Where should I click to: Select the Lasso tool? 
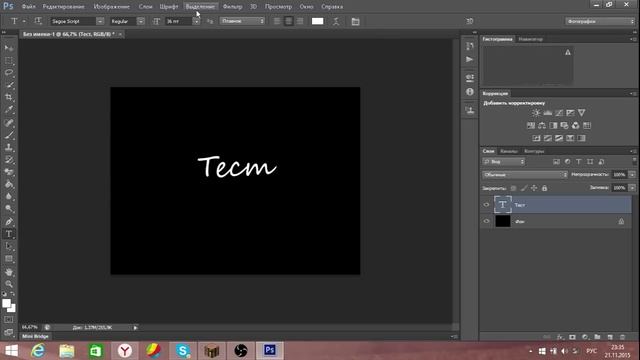(9, 73)
